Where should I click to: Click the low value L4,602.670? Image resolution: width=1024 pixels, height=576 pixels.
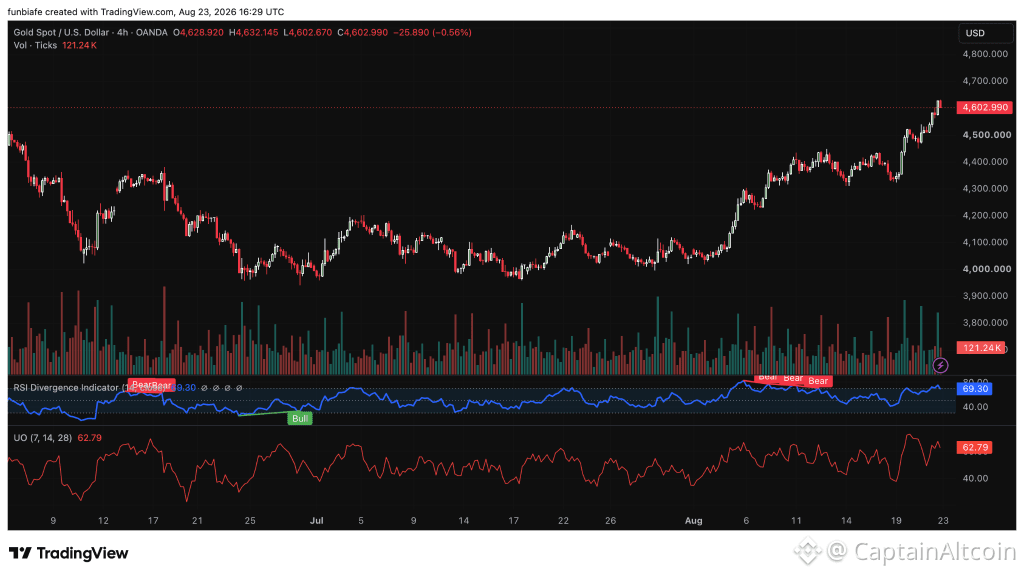point(308,32)
